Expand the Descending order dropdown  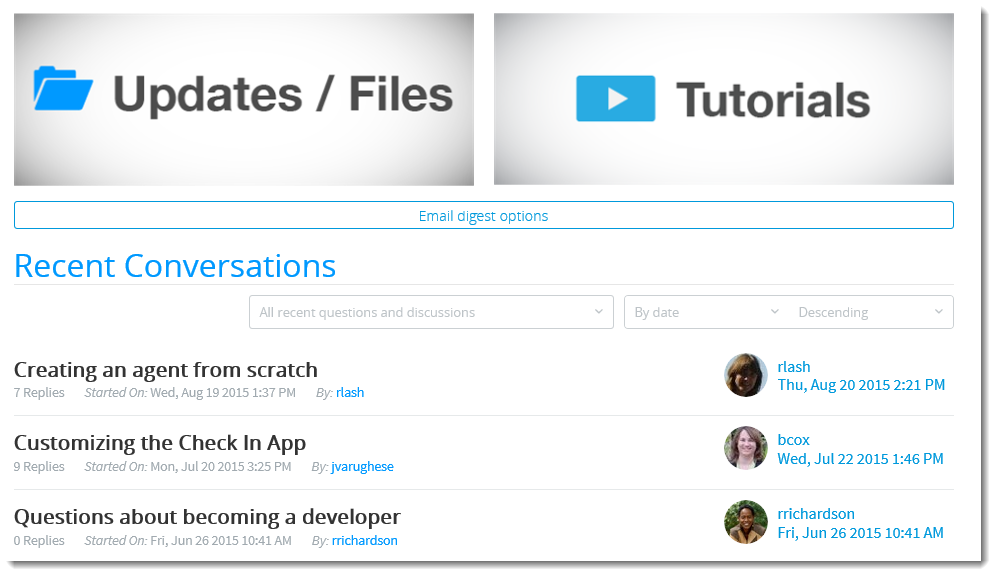(871, 312)
